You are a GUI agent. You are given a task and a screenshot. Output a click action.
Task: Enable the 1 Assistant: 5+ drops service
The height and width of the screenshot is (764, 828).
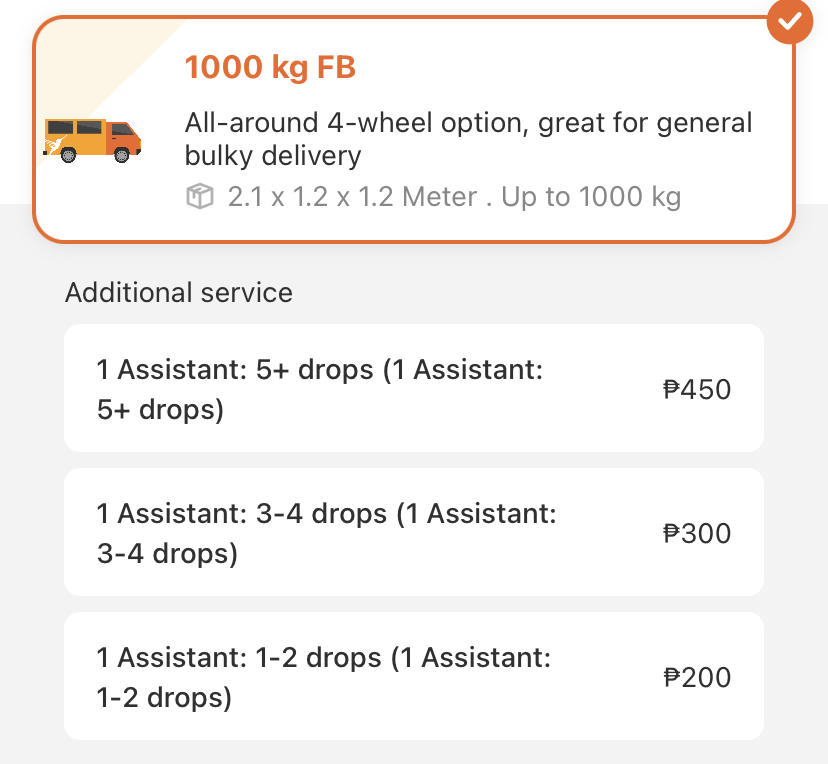coord(414,388)
